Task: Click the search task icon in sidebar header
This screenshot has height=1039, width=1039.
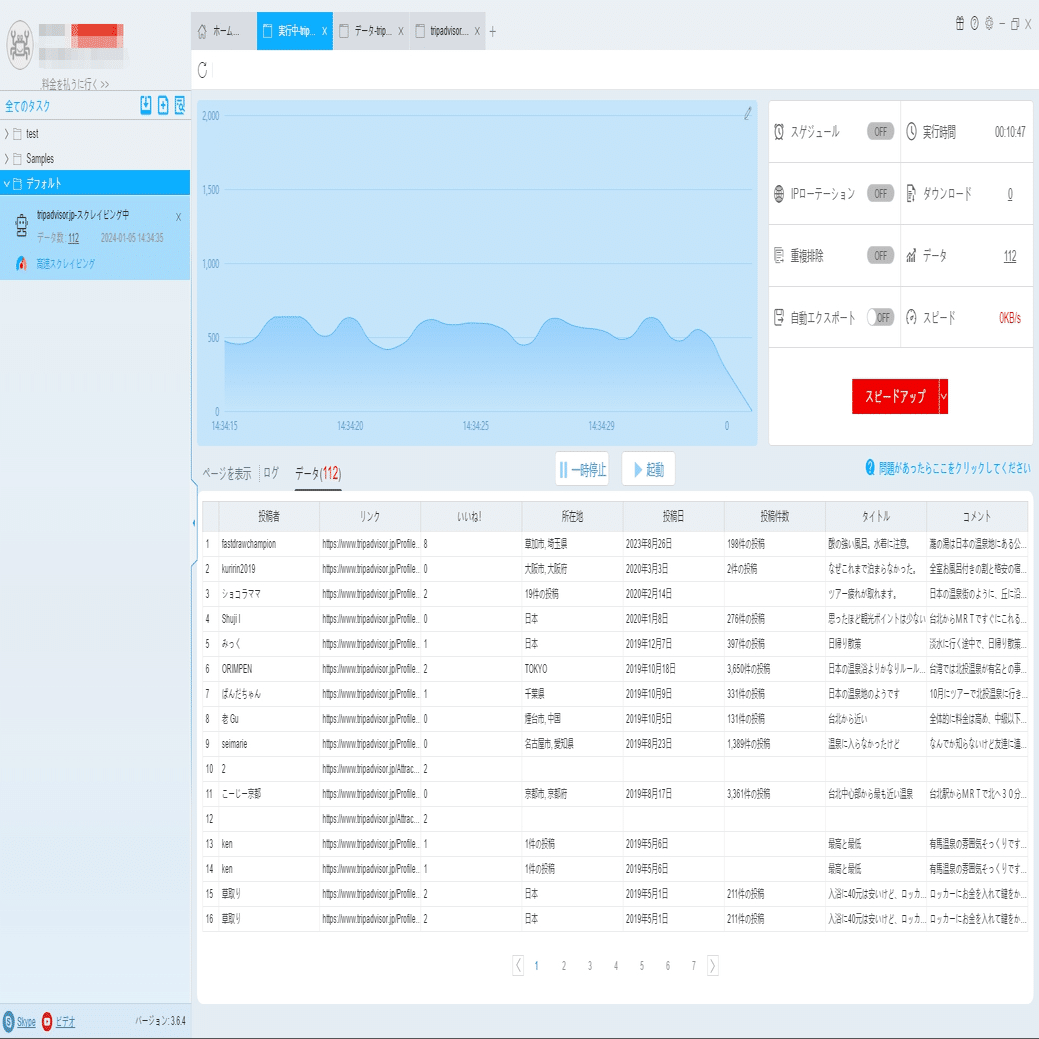Action: (180, 105)
